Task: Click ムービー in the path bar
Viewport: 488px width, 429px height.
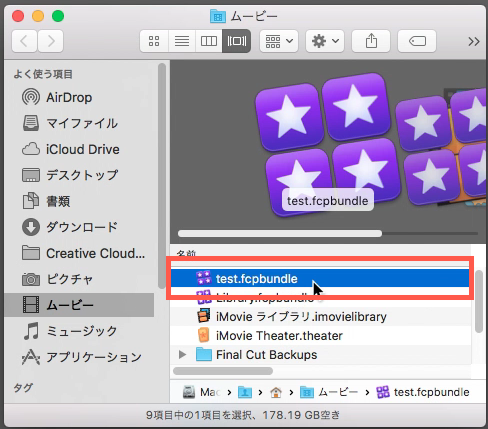Action: click(x=329, y=392)
